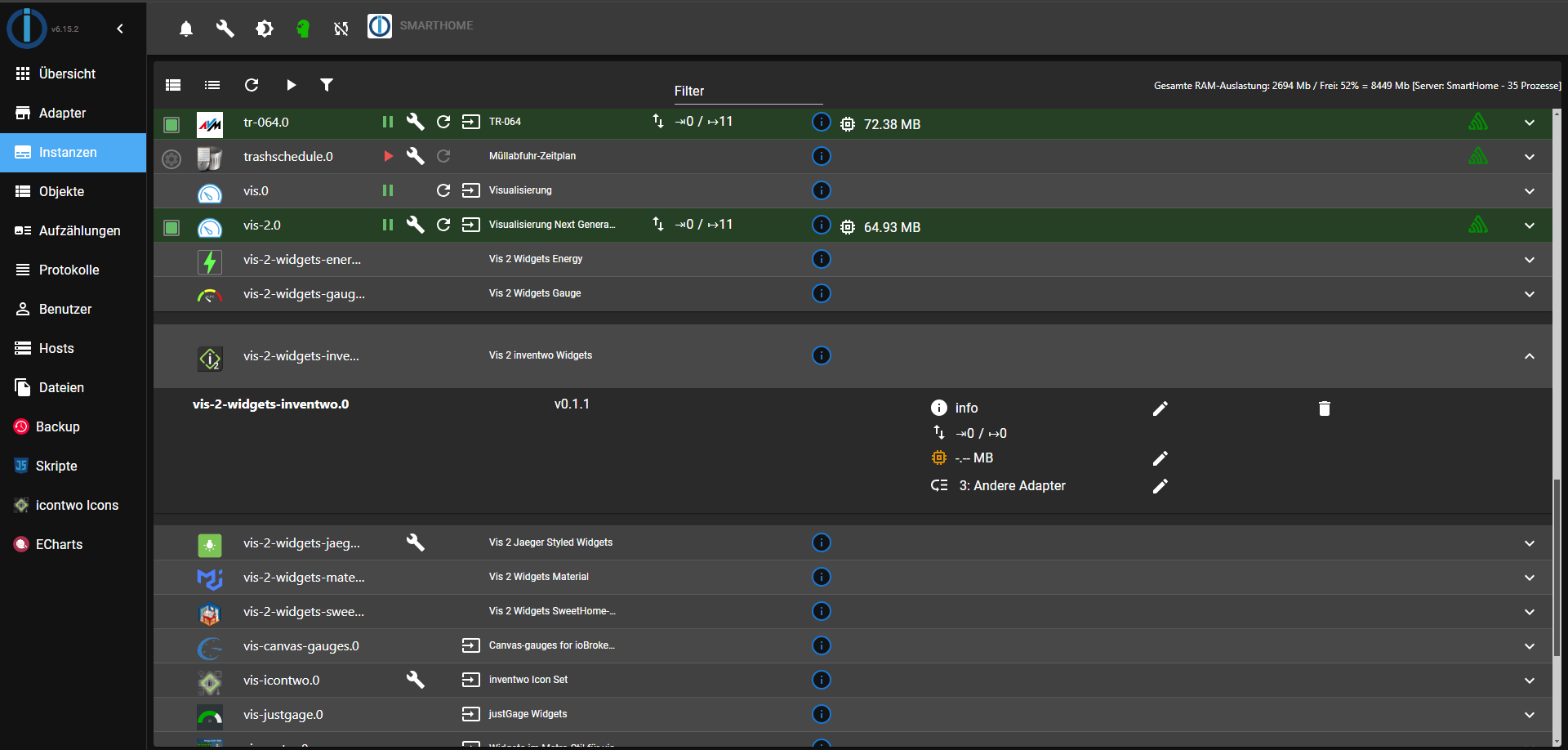Open Benutzer in the sidebar
The image size is (1568, 750).
[x=73, y=309]
